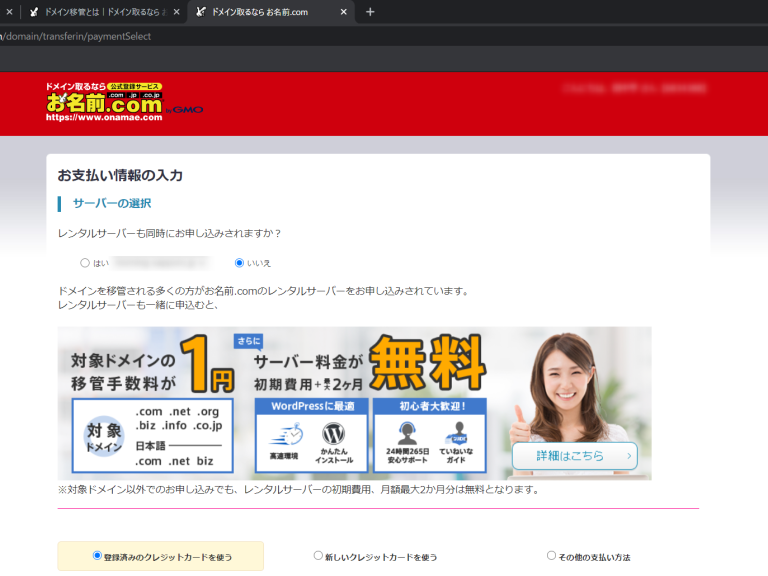The image size is (768, 576).
Task: Close the ドメイン移管とは tab
Action: [x=176, y=12]
